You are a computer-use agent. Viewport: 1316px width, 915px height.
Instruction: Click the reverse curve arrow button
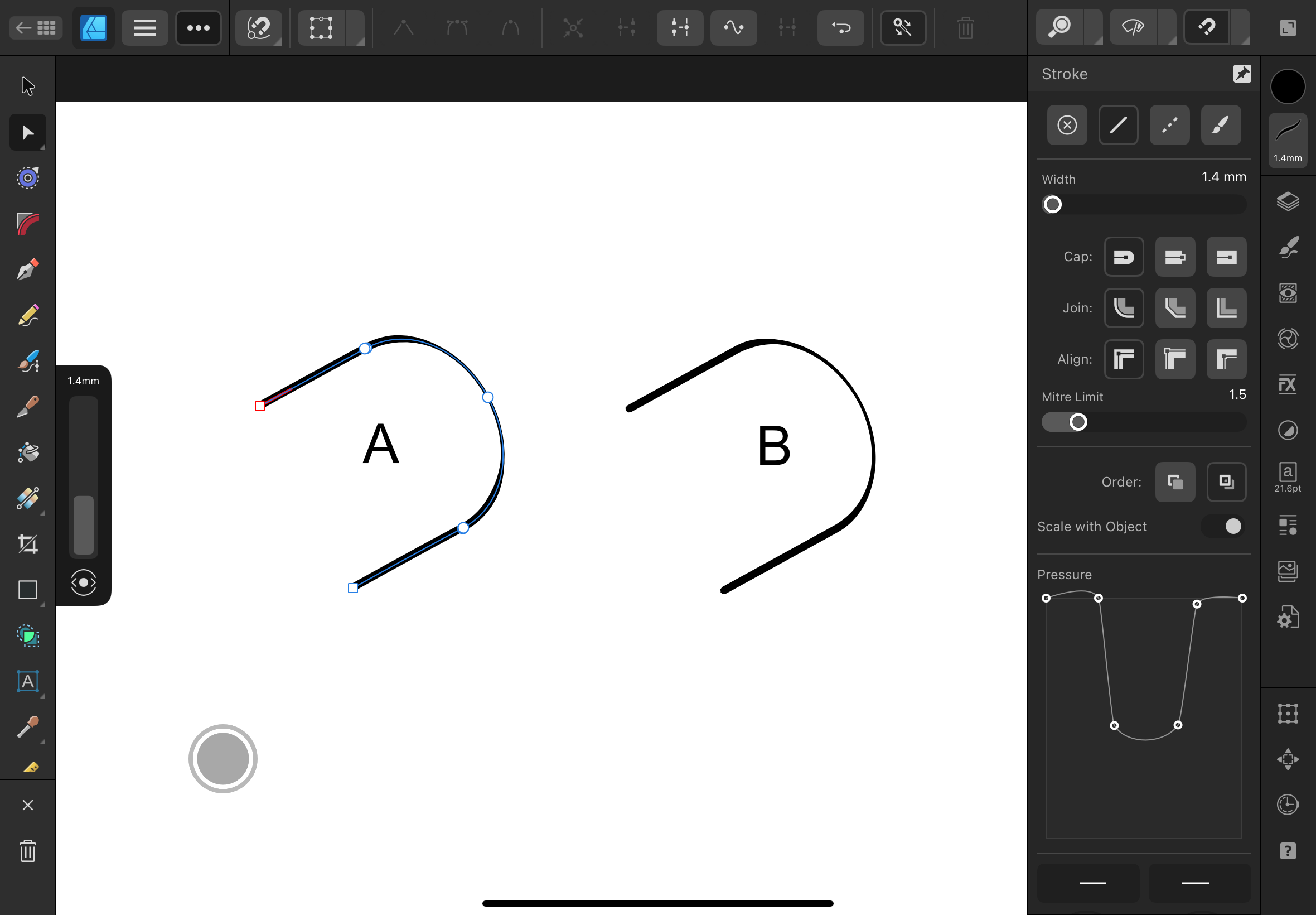pos(840,27)
